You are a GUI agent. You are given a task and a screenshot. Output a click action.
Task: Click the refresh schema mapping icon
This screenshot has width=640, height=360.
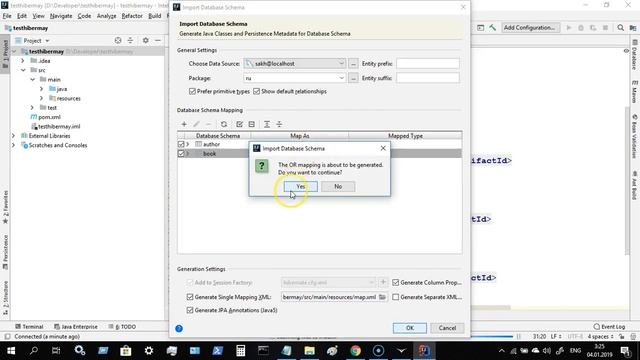tap(224, 124)
